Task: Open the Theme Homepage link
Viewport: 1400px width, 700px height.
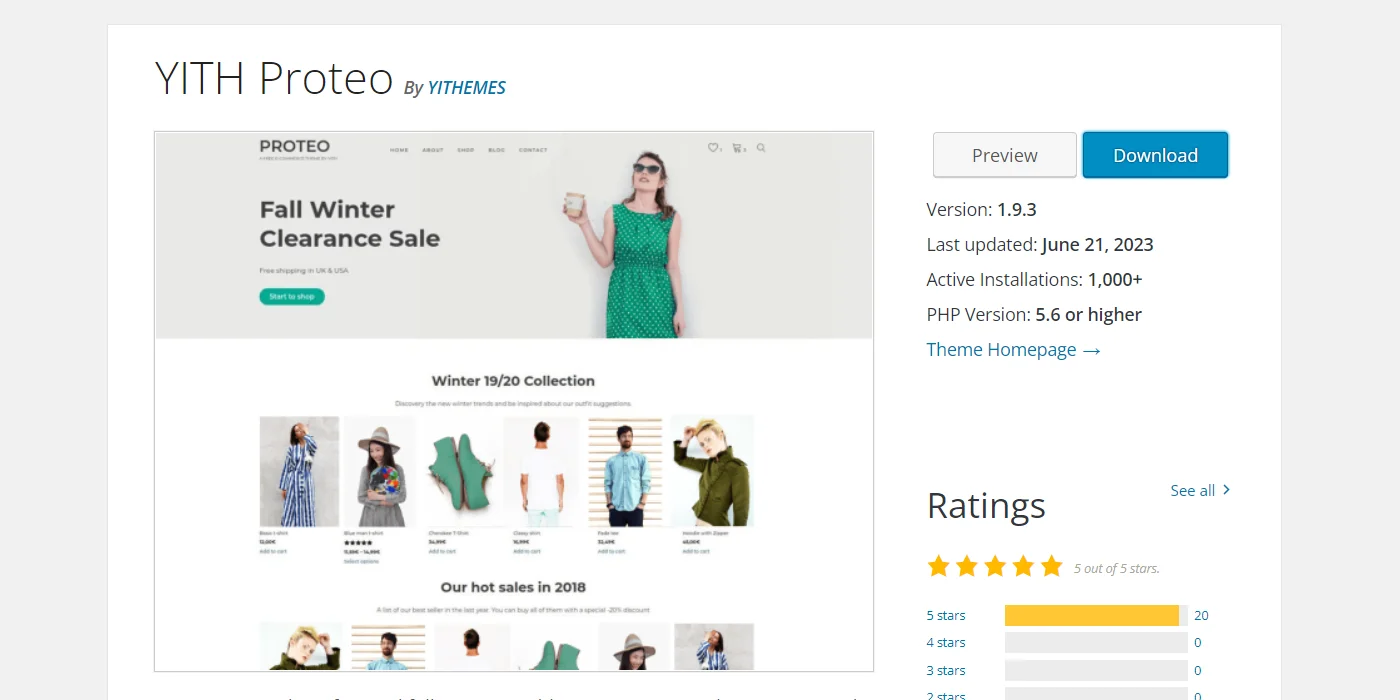Action: click(1014, 350)
